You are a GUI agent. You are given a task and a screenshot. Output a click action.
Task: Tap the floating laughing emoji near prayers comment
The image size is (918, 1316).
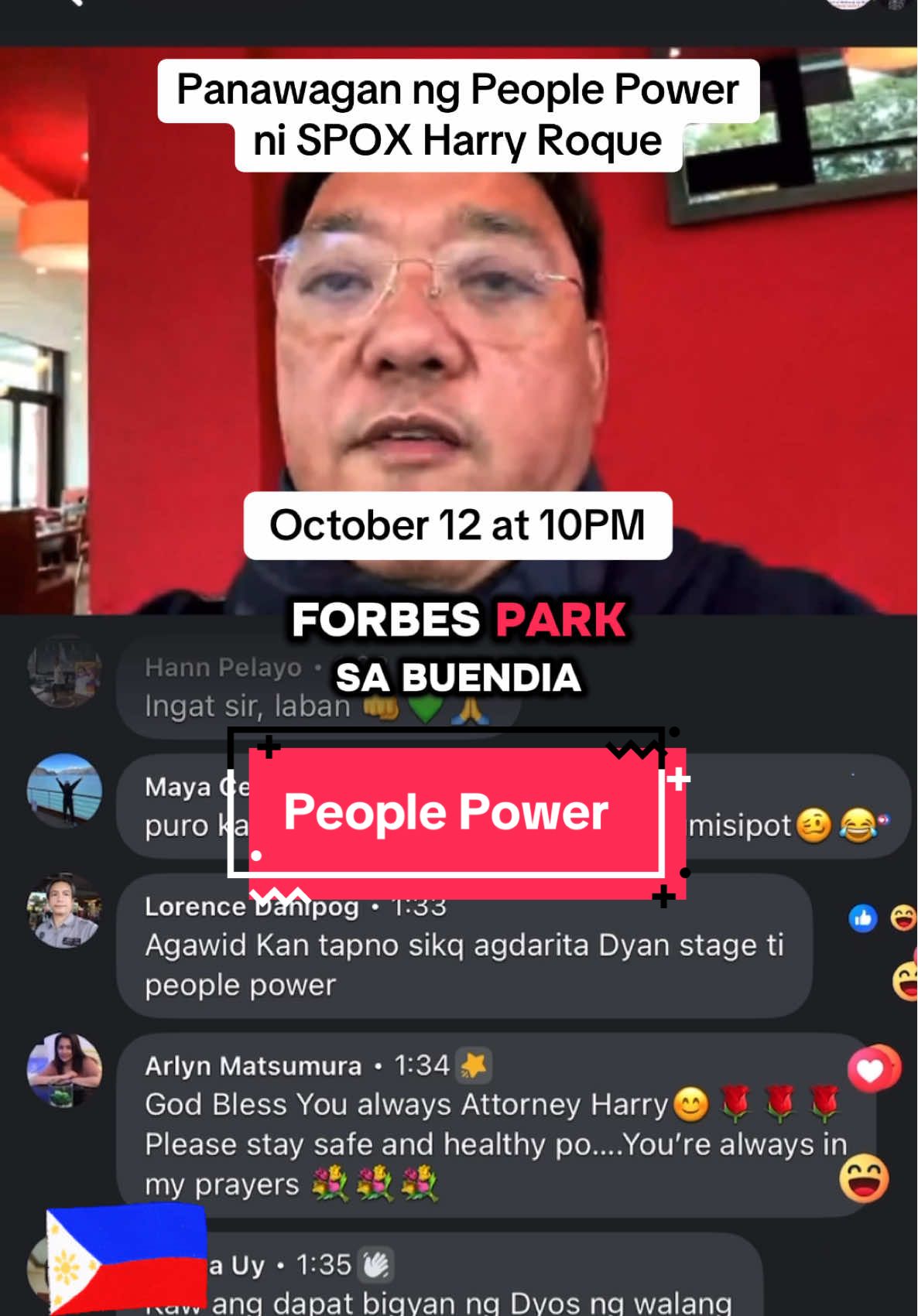(x=865, y=1178)
